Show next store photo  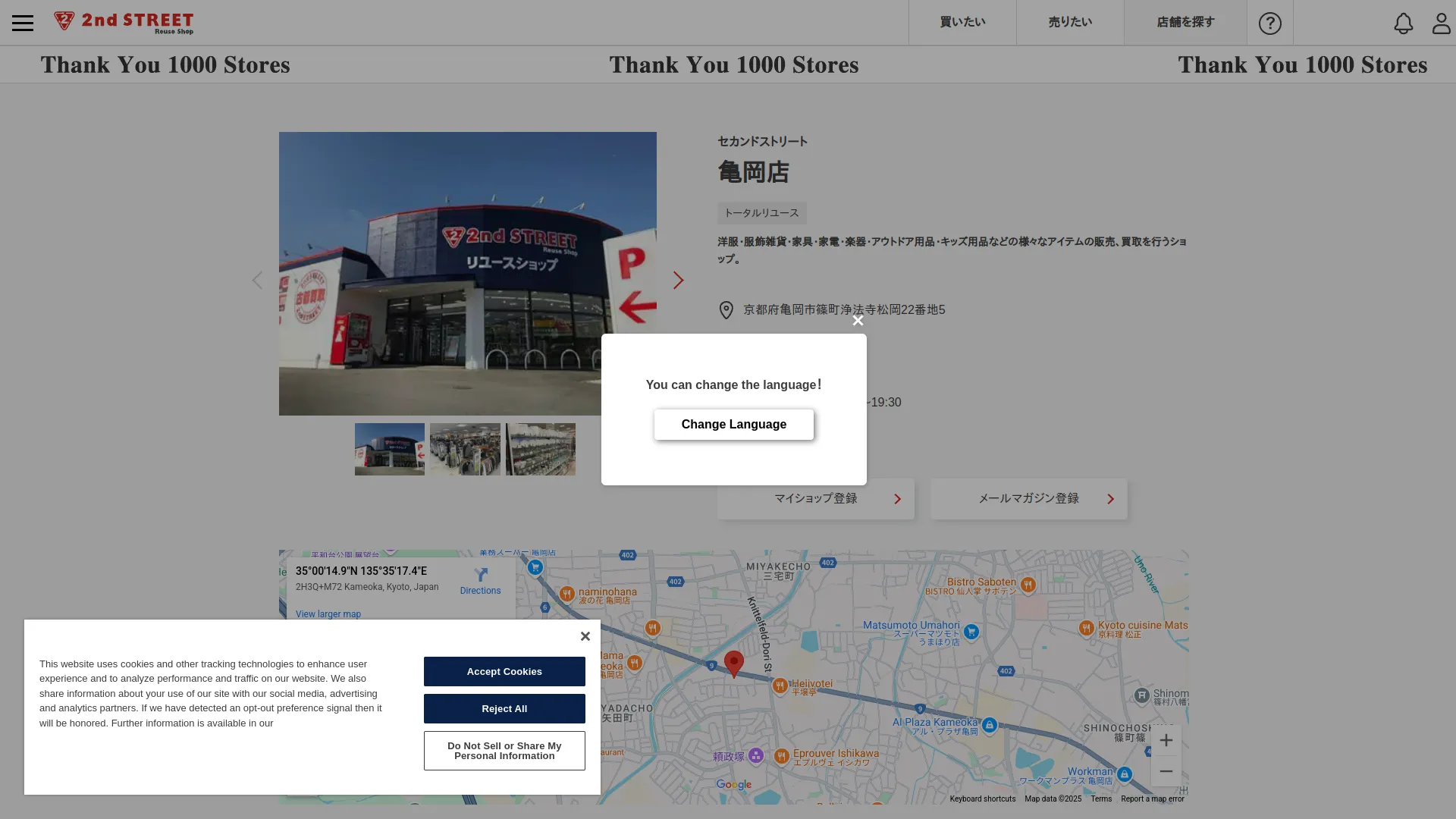click(678, 281)
